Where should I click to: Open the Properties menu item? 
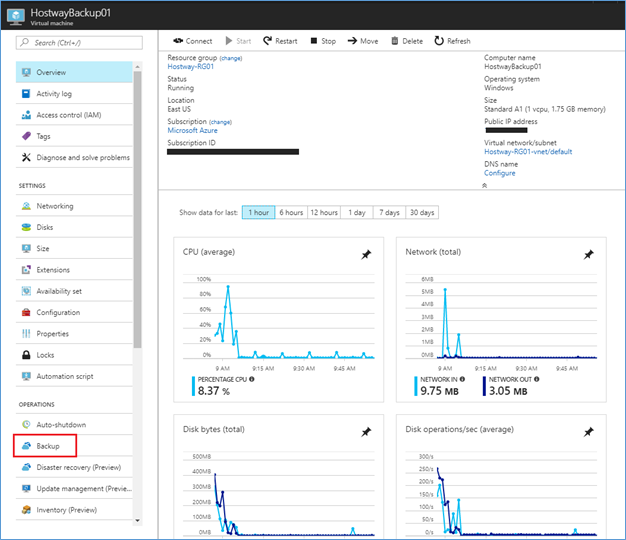tap(74, 334)
